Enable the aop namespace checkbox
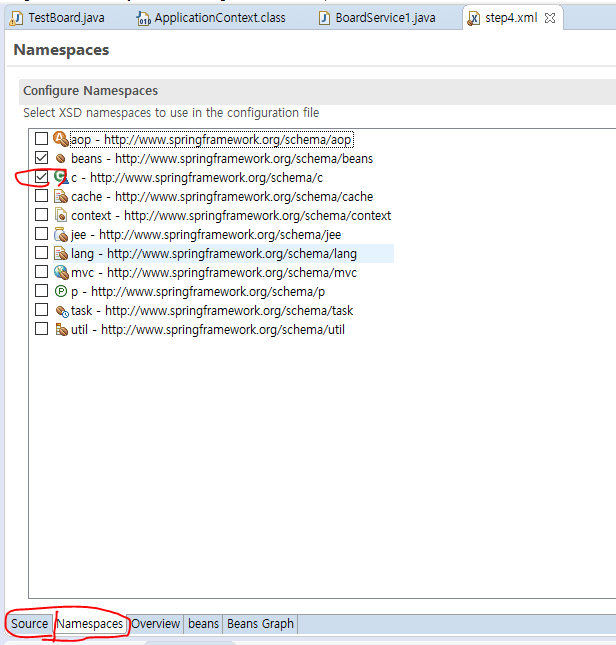This screenshot has height=645, width=616. (41, 139)
